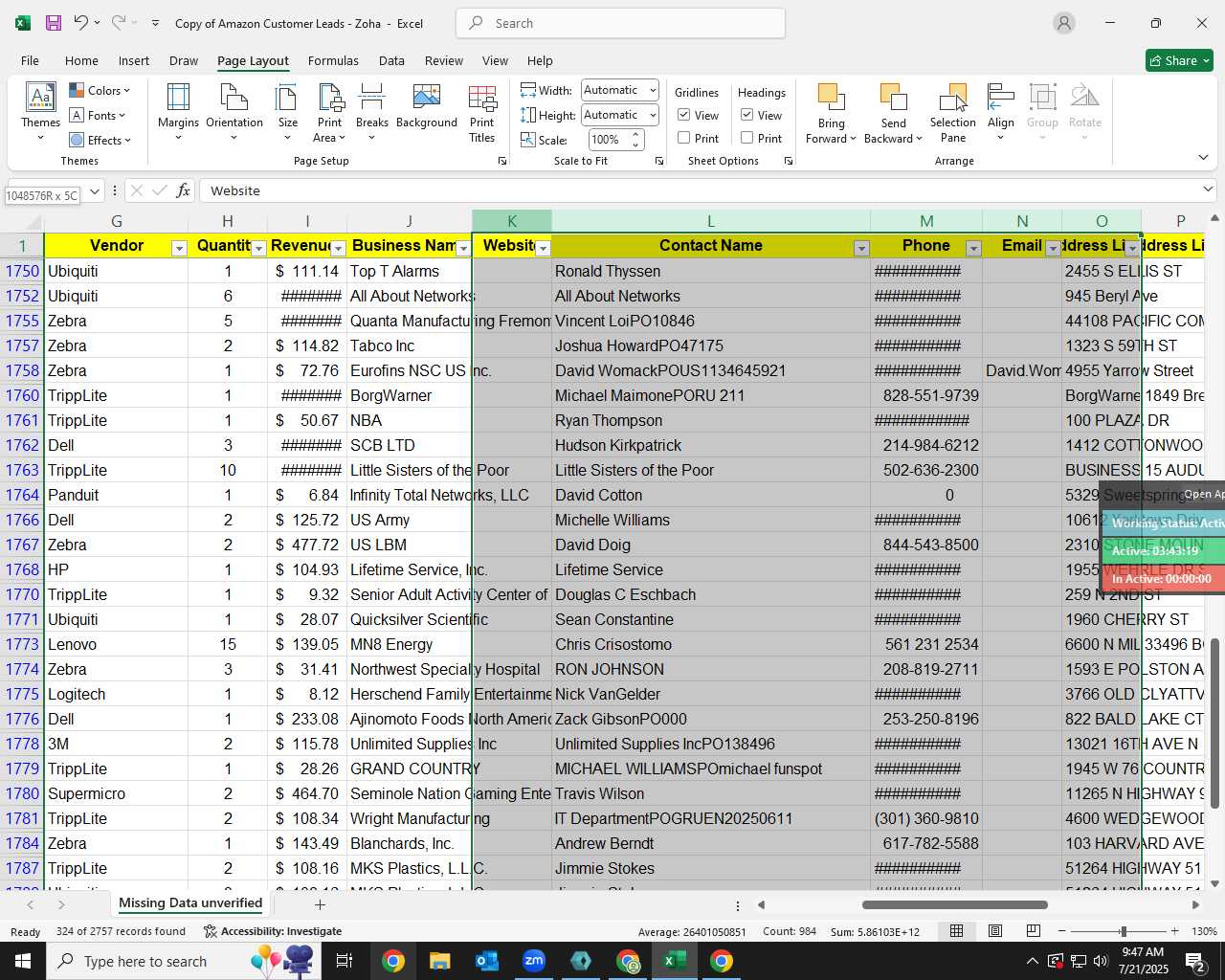
Task: Select row 1764 header
Action: [x=22, y=495]
